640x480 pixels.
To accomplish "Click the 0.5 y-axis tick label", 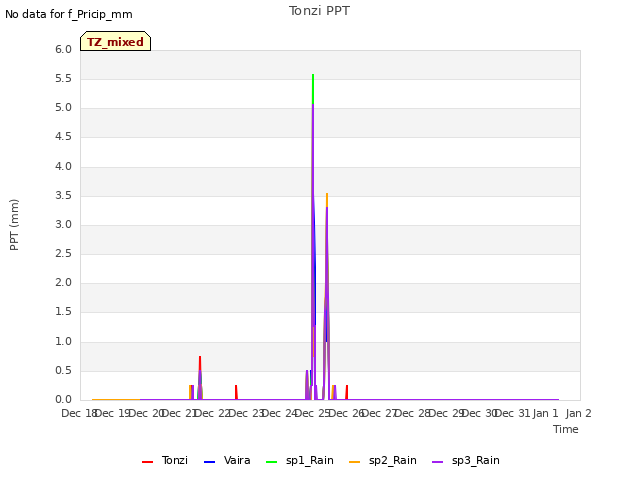I will coord(63,371).
